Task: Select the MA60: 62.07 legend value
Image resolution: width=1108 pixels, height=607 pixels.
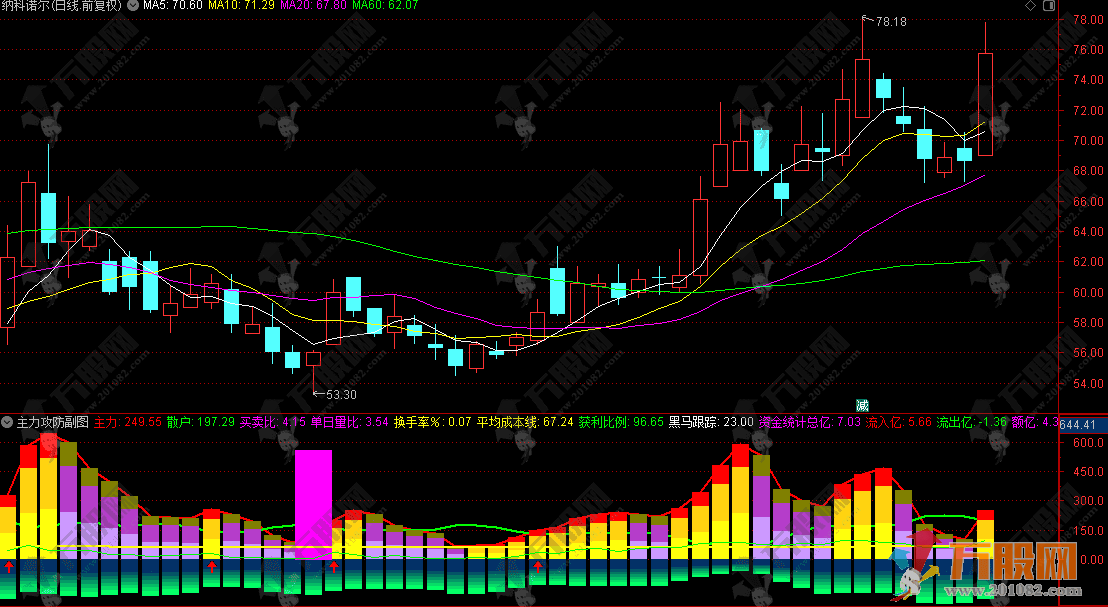Action: (385, 6)
